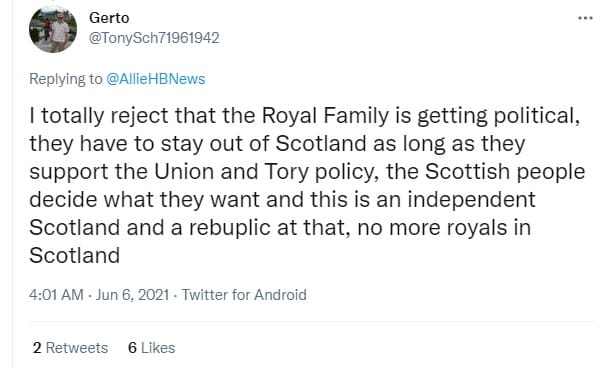
Task: View the Likes list
Action: pyautogui.click(x=152, y=348)
